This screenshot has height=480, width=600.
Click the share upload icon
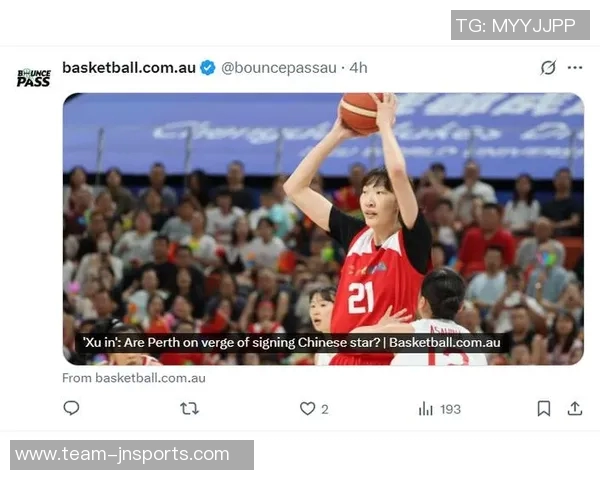coord(575,408)
